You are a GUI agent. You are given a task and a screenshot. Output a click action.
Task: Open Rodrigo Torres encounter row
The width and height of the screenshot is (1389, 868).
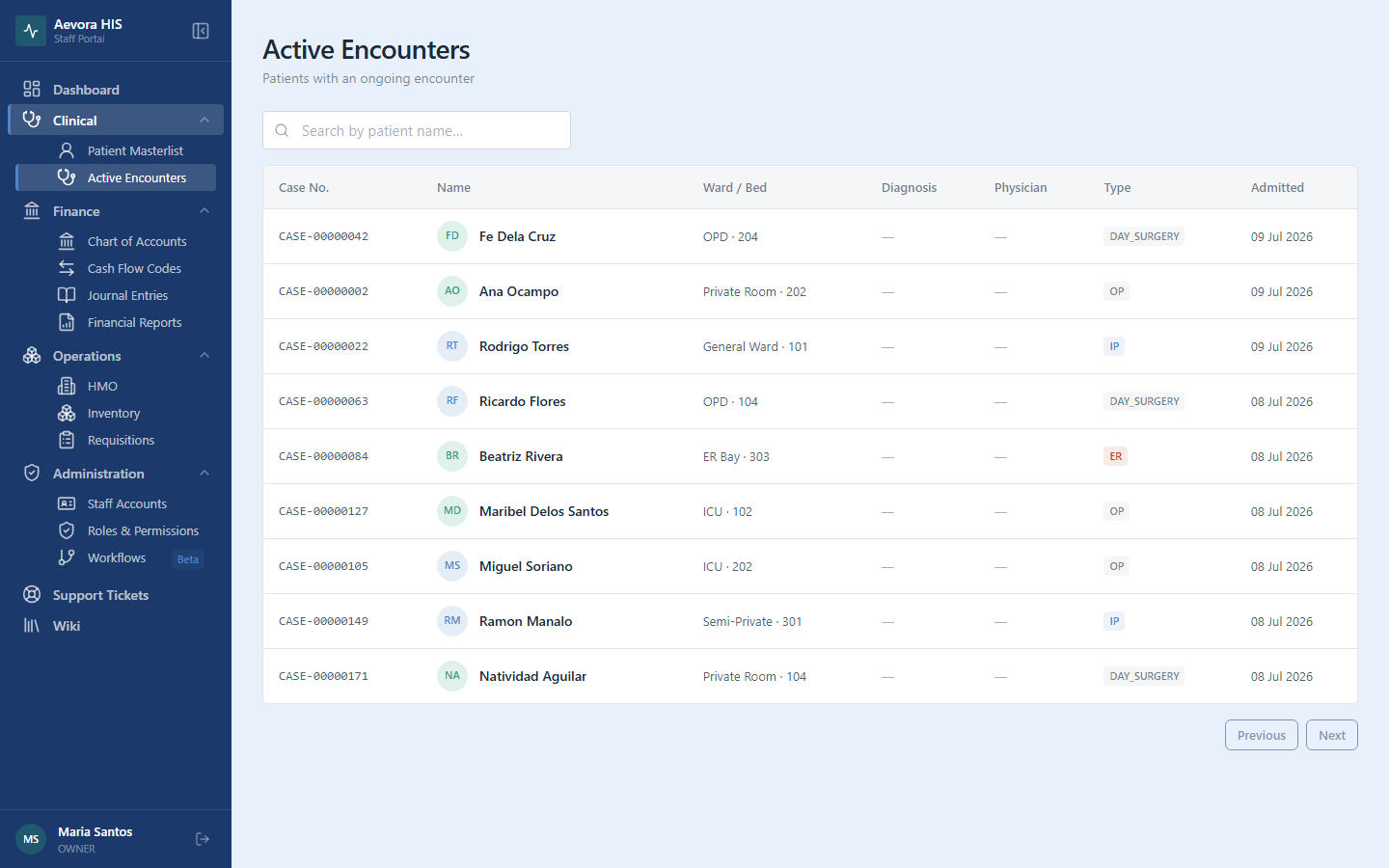pyautogui.click(x=810, y=346)
